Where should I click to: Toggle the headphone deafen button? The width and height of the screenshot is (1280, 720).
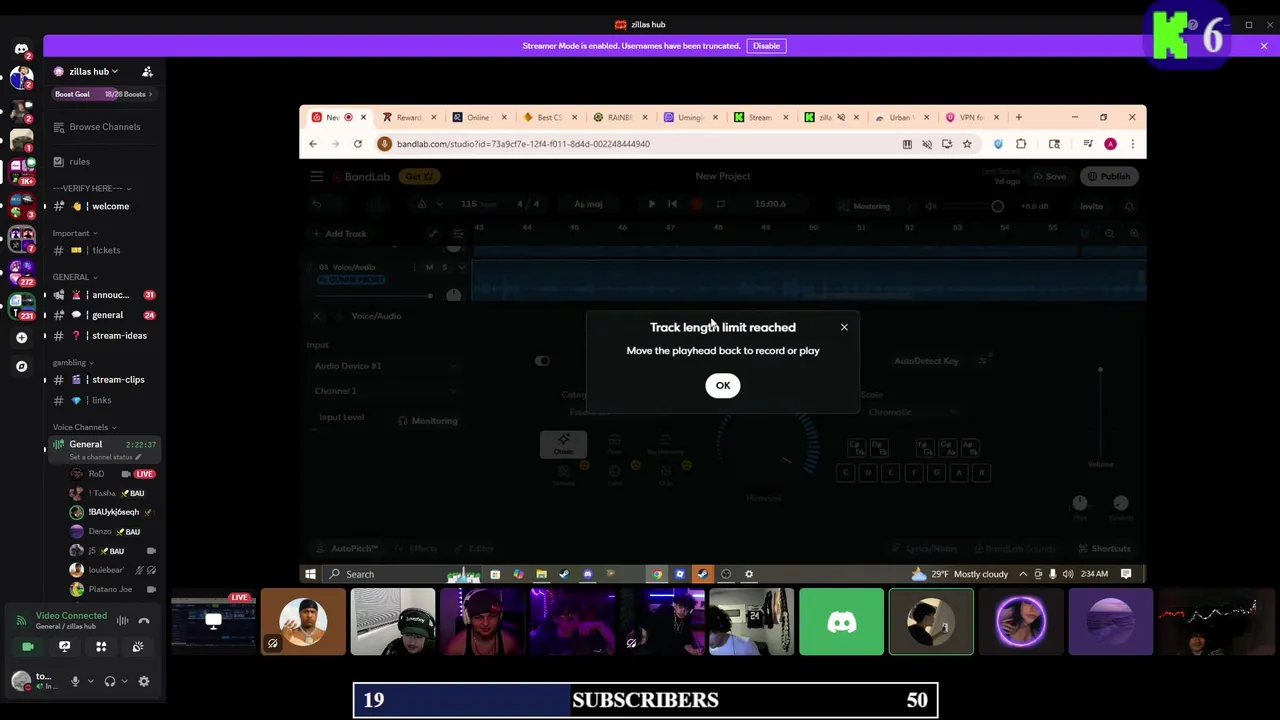[110, 681]
